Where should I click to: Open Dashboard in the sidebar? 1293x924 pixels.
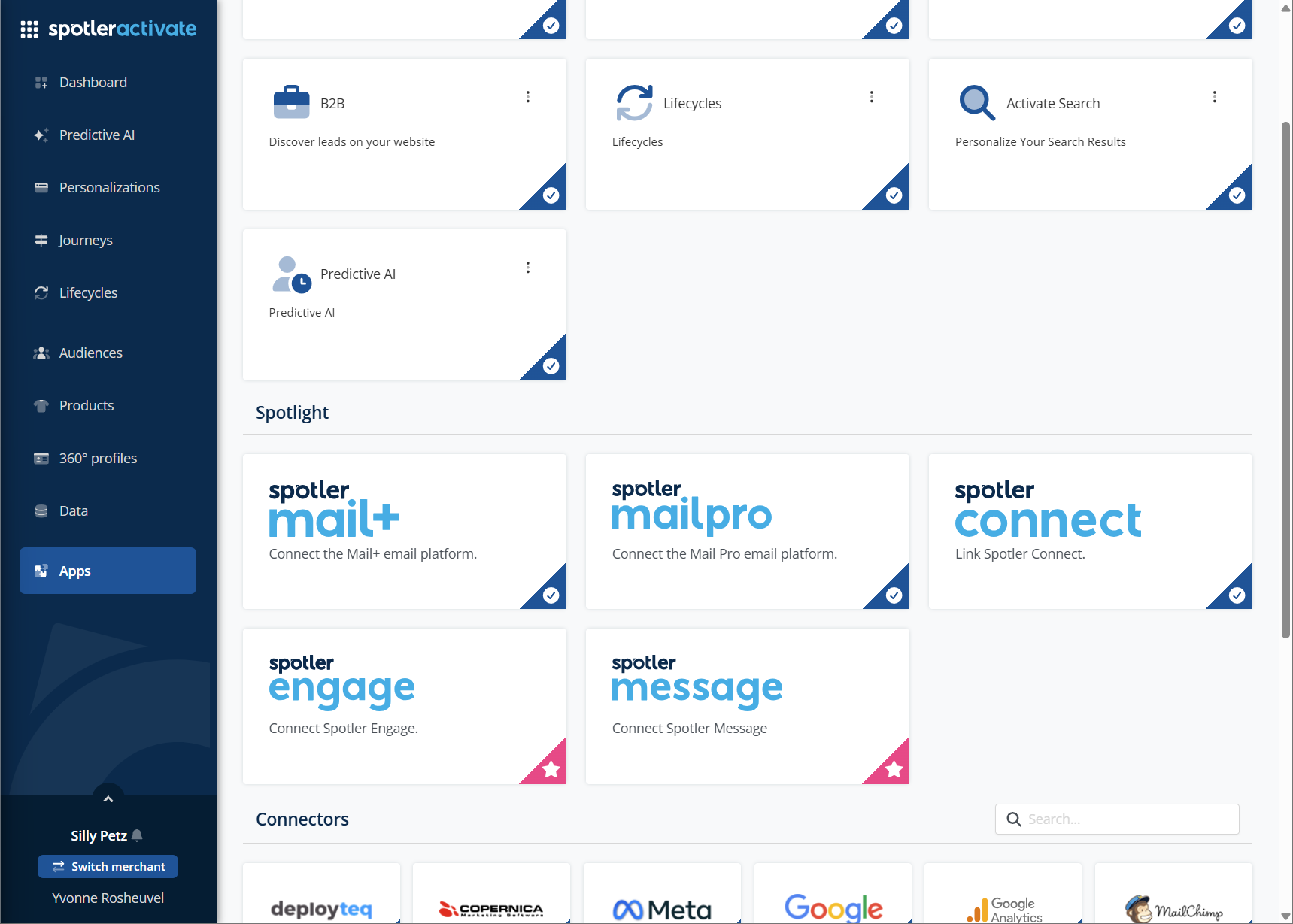[x=108, y=82]
